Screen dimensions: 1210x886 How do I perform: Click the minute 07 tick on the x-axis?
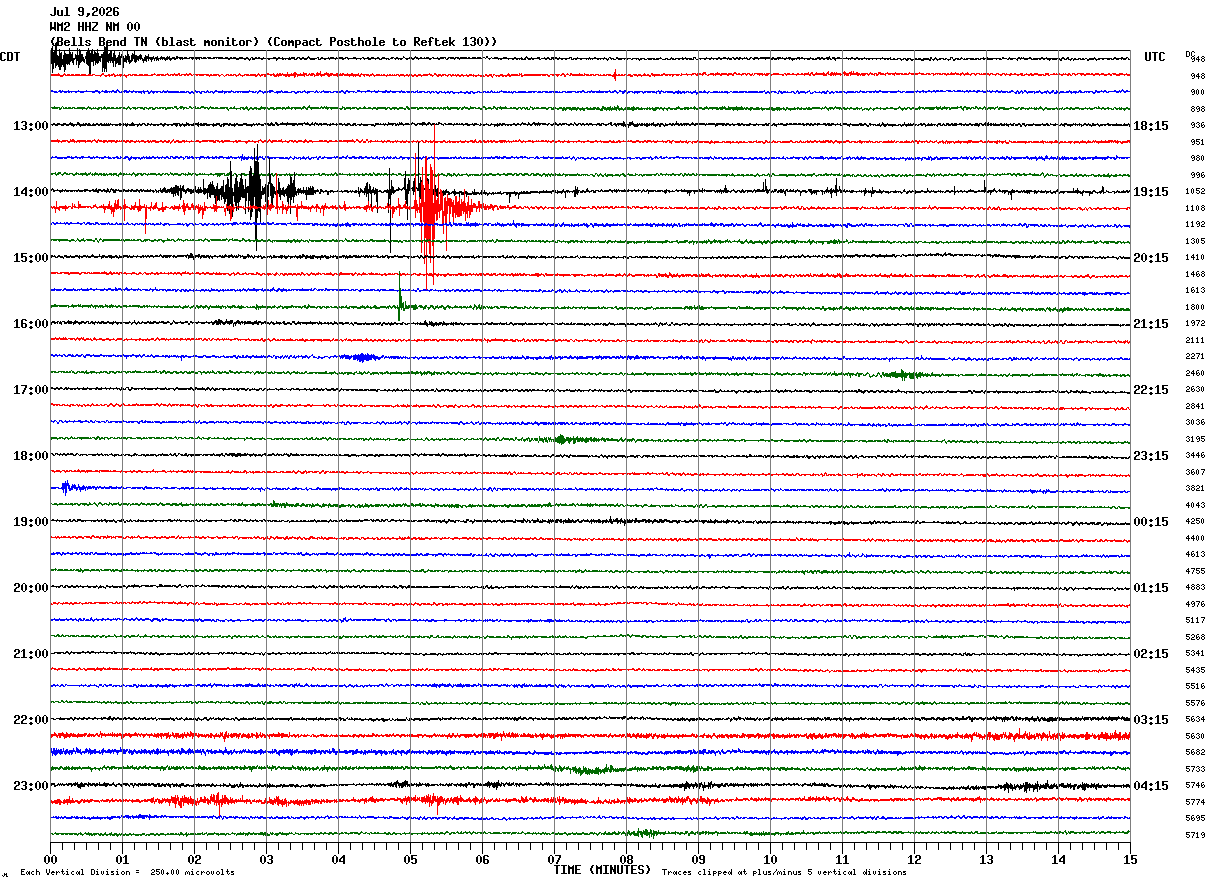click(x=554, y=859)
